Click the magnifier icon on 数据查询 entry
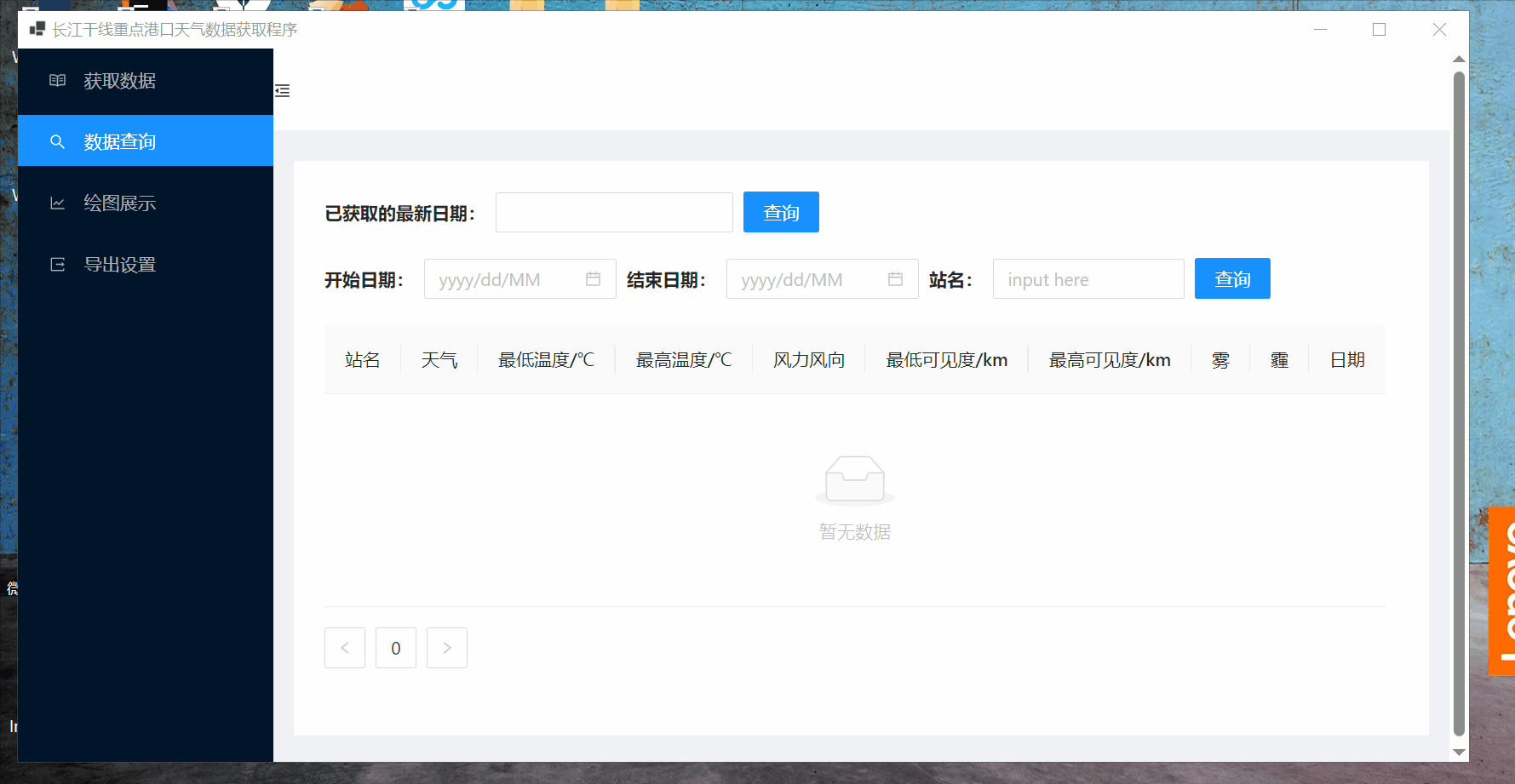 [57, 140]
